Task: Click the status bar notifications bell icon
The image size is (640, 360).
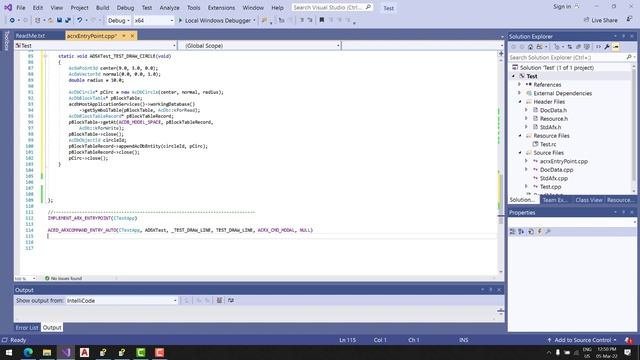Action: tap(629, 340)
